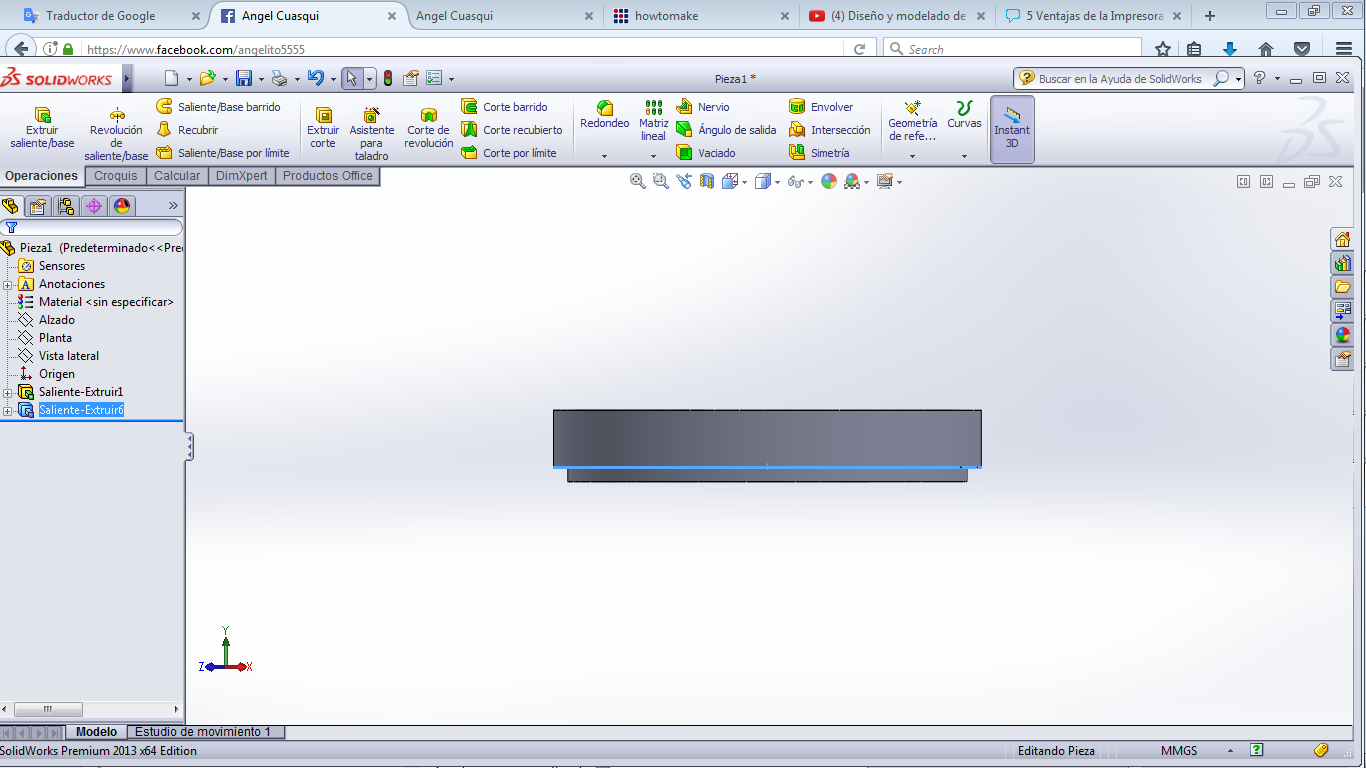Expand manager panel tabs chevron
The width and height of the screenshot is (1366, 768).
[x=173, y=206]
